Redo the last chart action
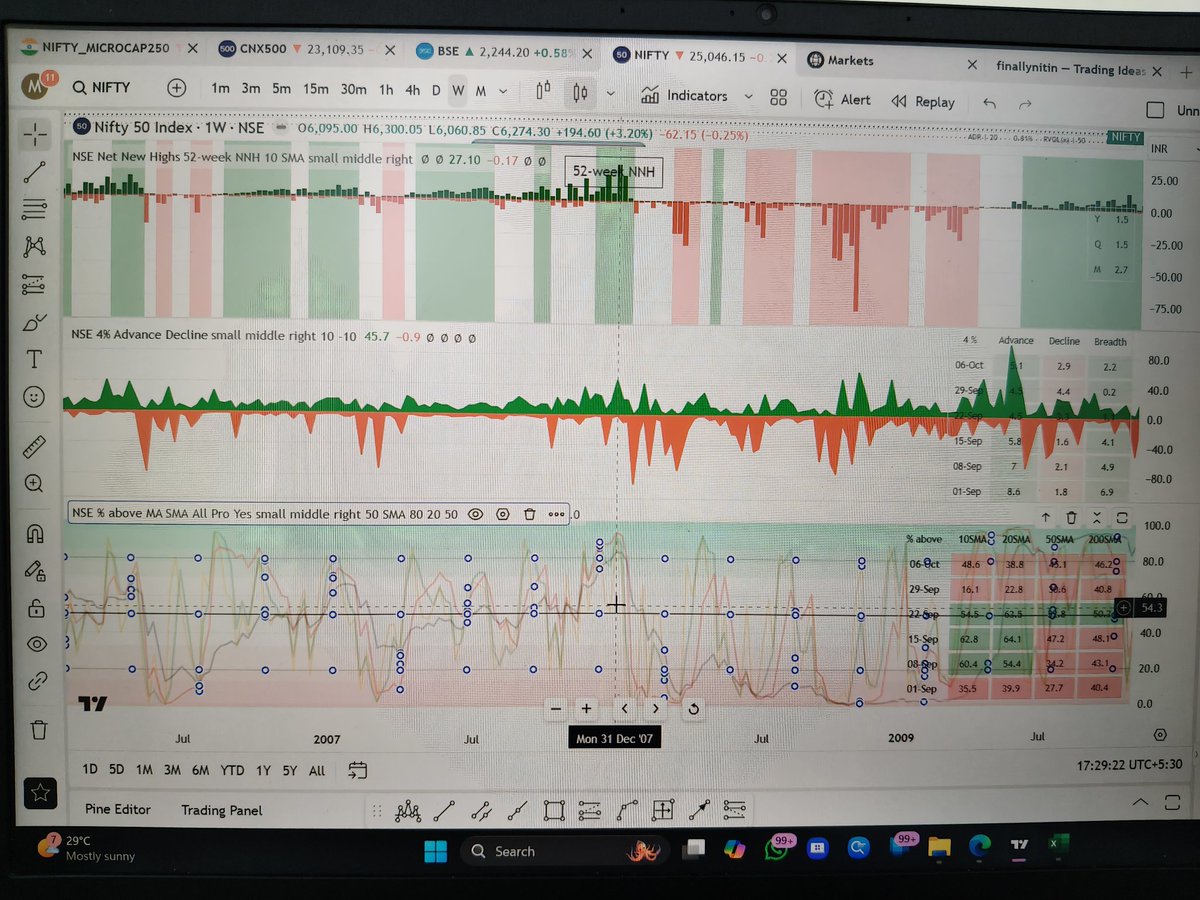 (1025, 103)
